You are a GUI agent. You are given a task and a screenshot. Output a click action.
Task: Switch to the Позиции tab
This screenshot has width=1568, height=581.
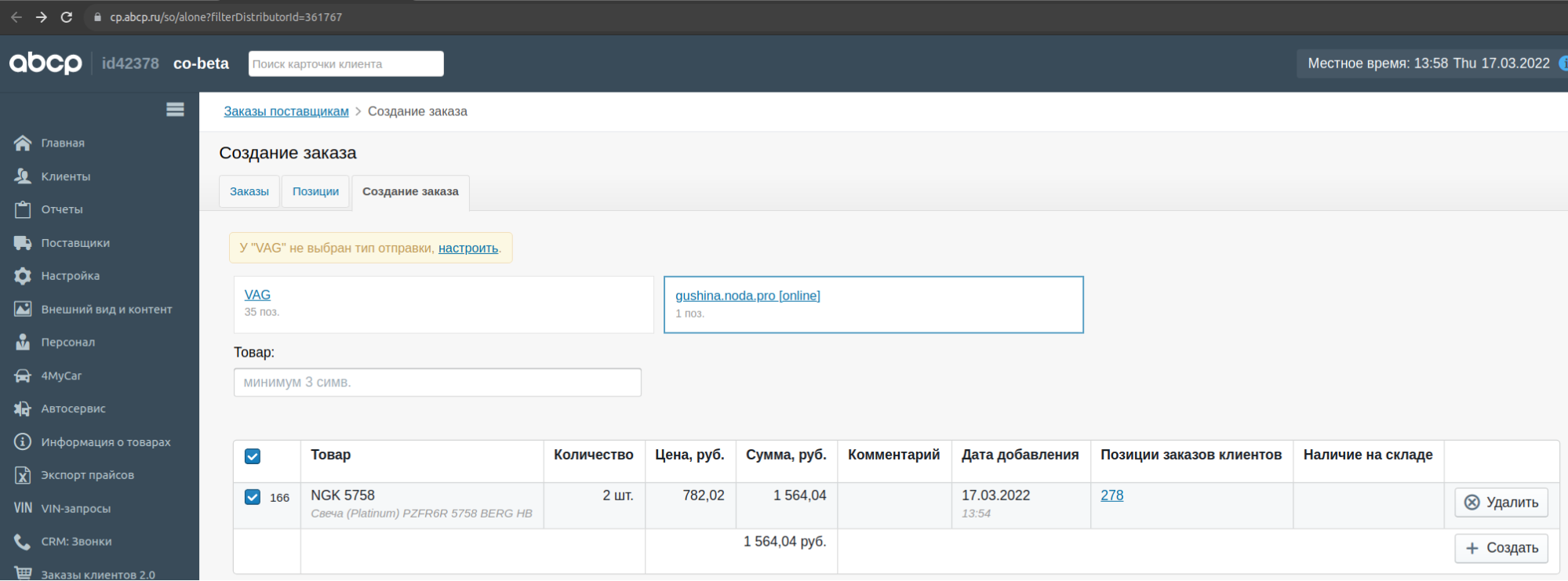315,192
